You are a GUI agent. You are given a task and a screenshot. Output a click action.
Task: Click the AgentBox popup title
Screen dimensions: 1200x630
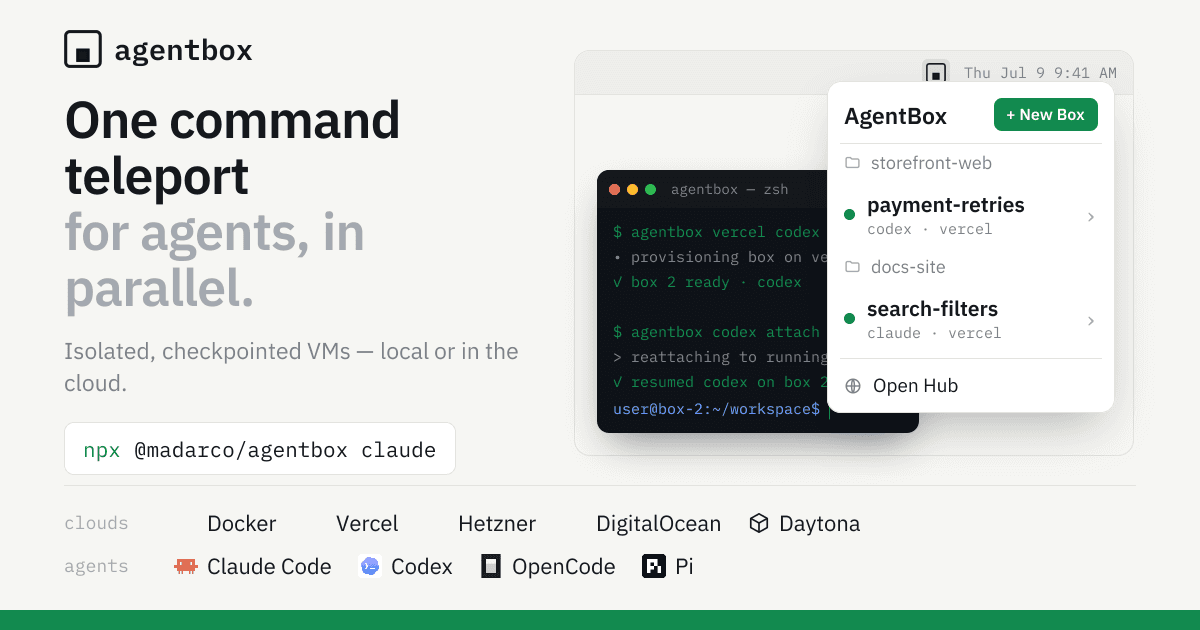[895, 116]
